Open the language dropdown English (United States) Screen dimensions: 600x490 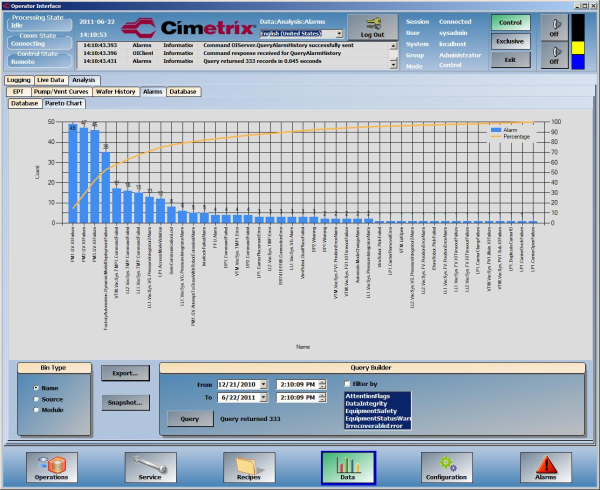[339, 34]
